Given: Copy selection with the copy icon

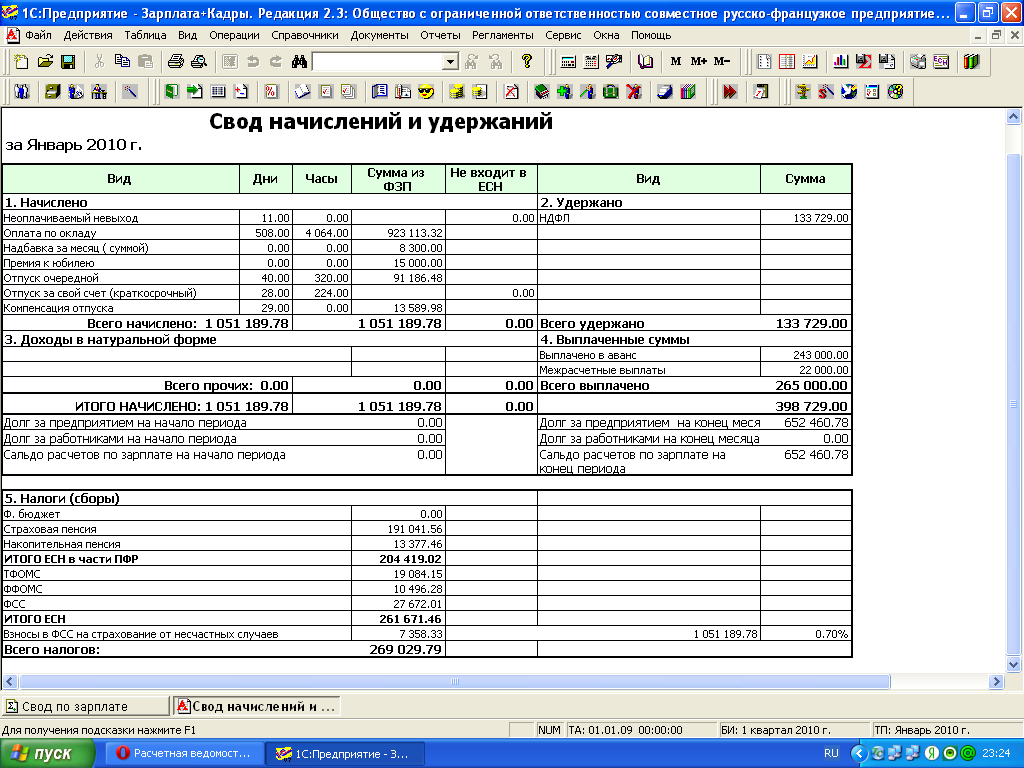Looking at the screenshot, I should (x=122, y=61).
